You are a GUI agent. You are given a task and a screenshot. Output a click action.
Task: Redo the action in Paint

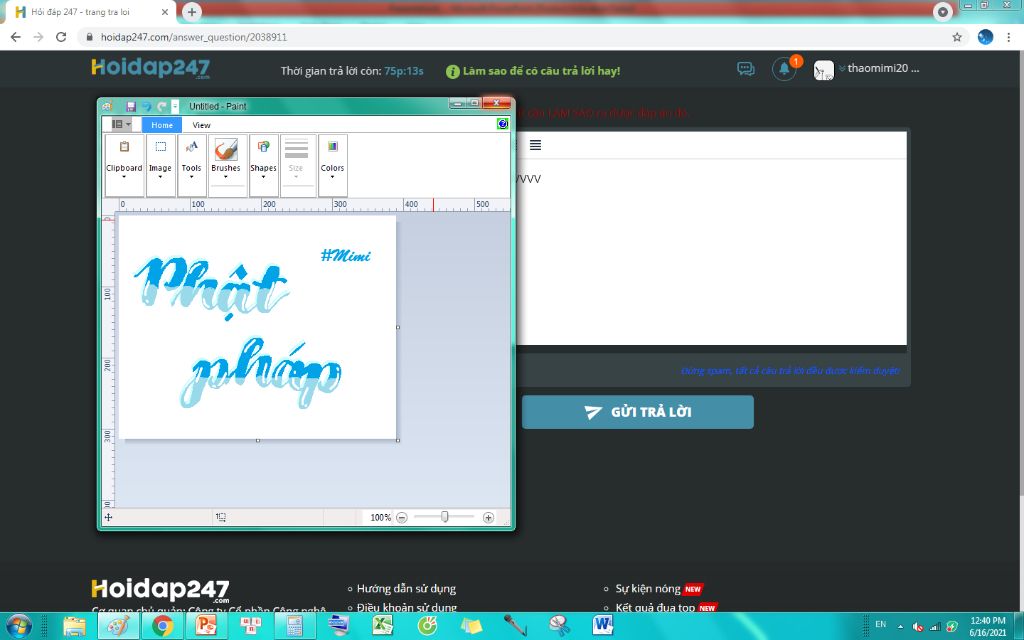pos(162,106)
